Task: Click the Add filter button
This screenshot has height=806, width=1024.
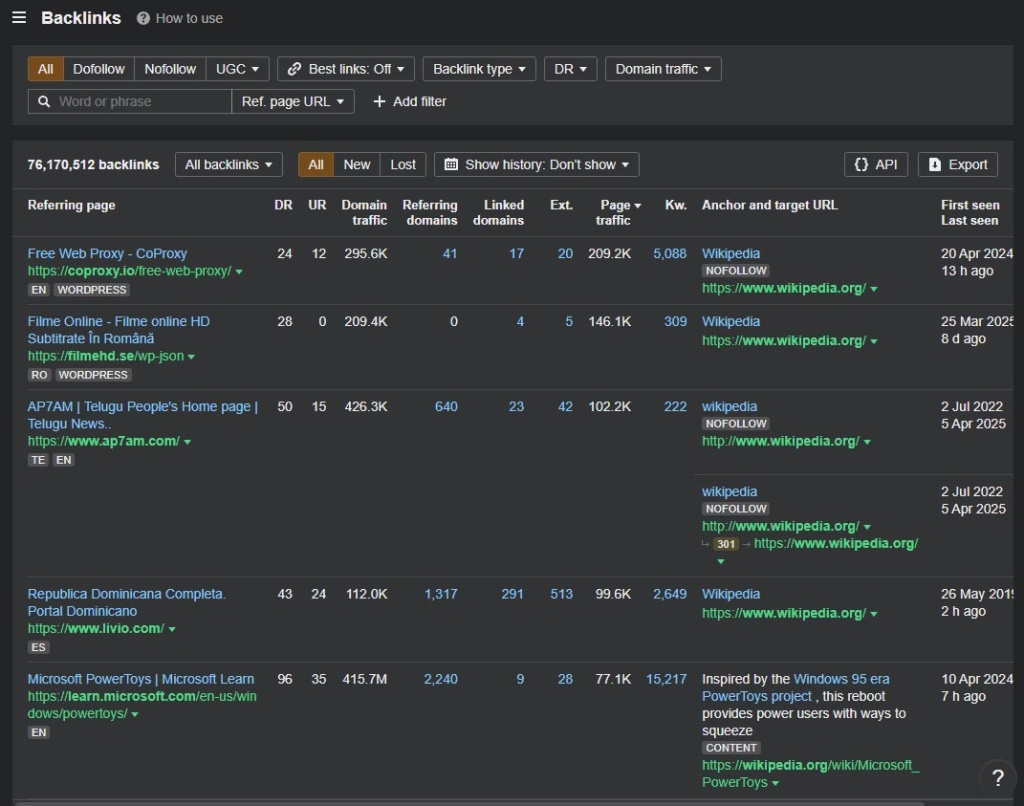Action: pyautogui.click(x=409, y=101)
